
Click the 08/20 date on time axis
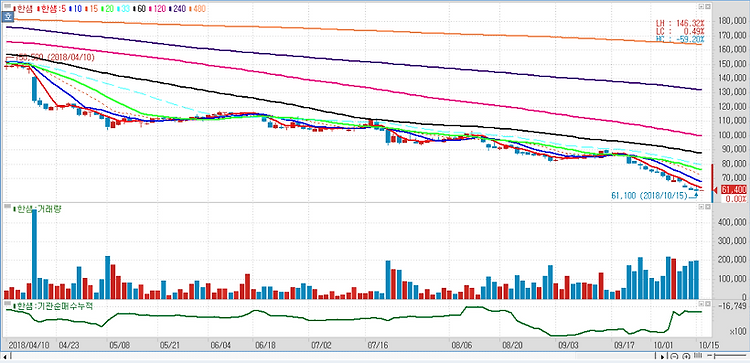(x=513, y=344)
